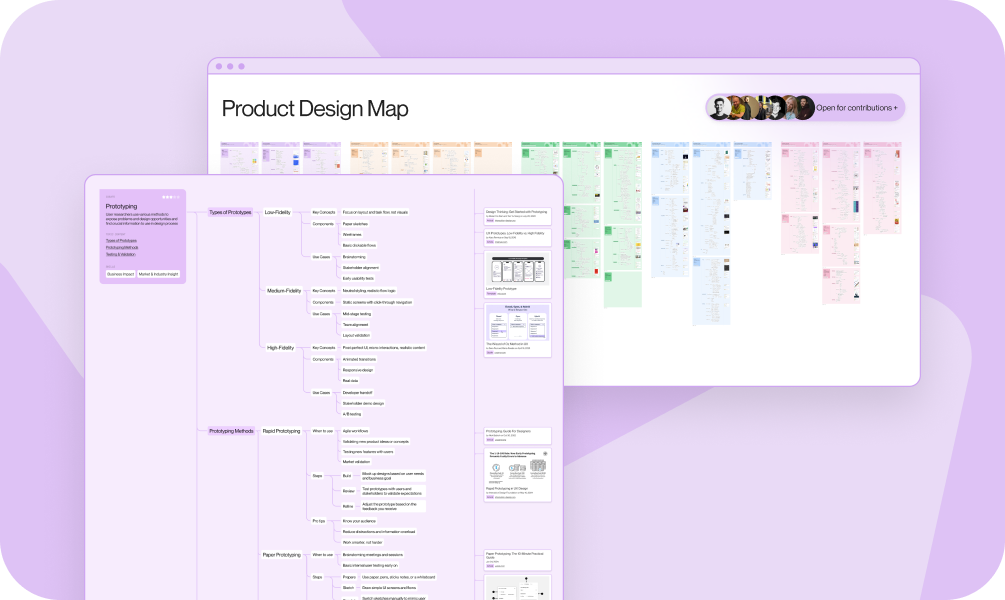Click the Market & Industry Insight tag
The height and width of the screenshot is (600, 1005).
(x=158, y=274)
